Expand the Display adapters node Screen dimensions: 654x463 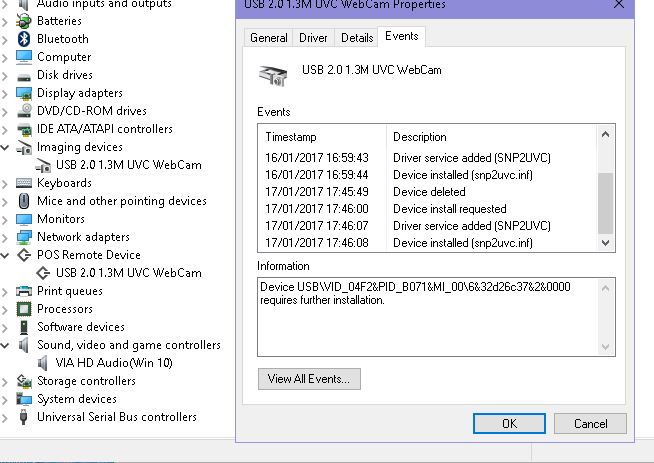(5, 93)
